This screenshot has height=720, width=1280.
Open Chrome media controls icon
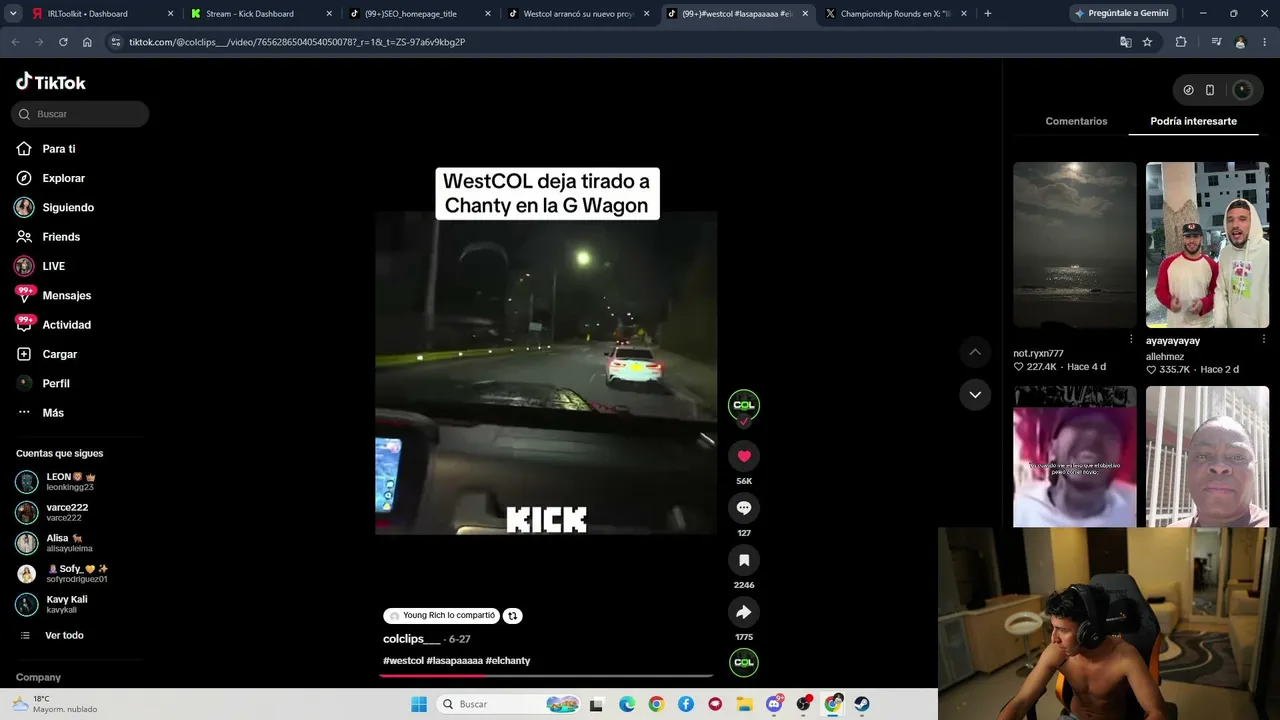pyautogui.click(x=1216, y=42)
